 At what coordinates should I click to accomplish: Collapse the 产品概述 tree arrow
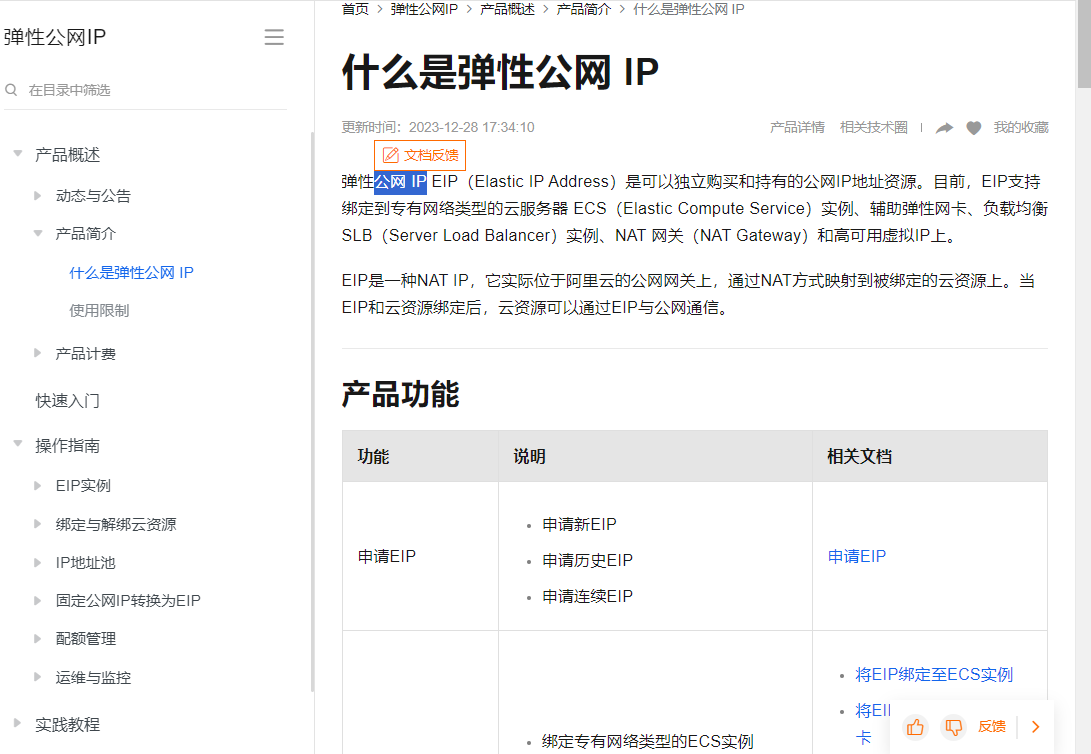[18, 154]
